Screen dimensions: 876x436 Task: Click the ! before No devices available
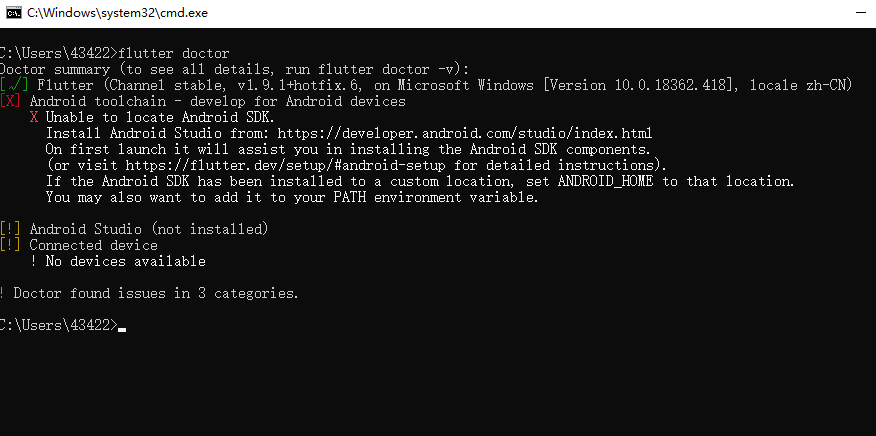pos(34,261)
